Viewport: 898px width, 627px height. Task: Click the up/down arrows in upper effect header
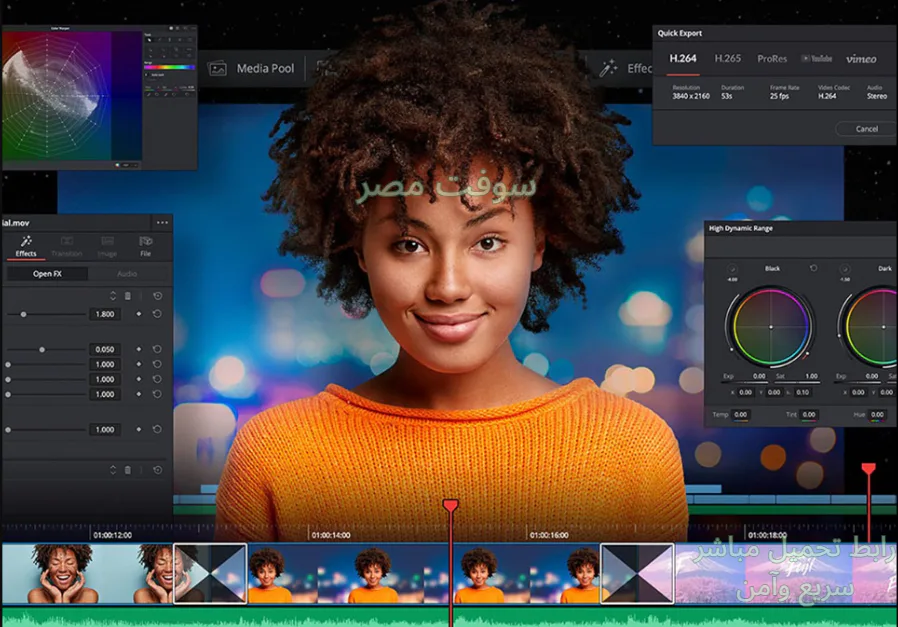click(x=113, y=296)
